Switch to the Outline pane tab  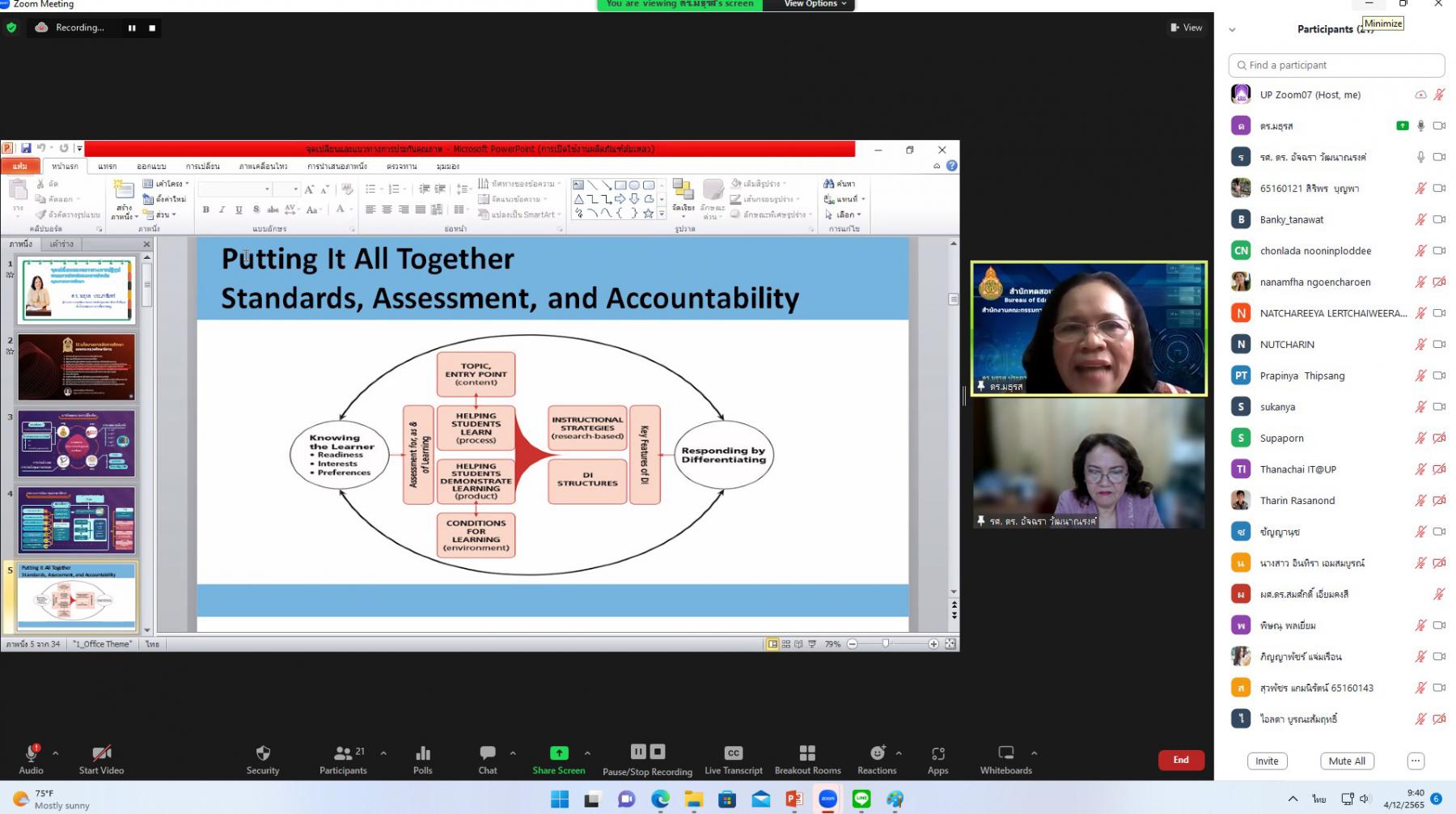[x=61, y=244]
